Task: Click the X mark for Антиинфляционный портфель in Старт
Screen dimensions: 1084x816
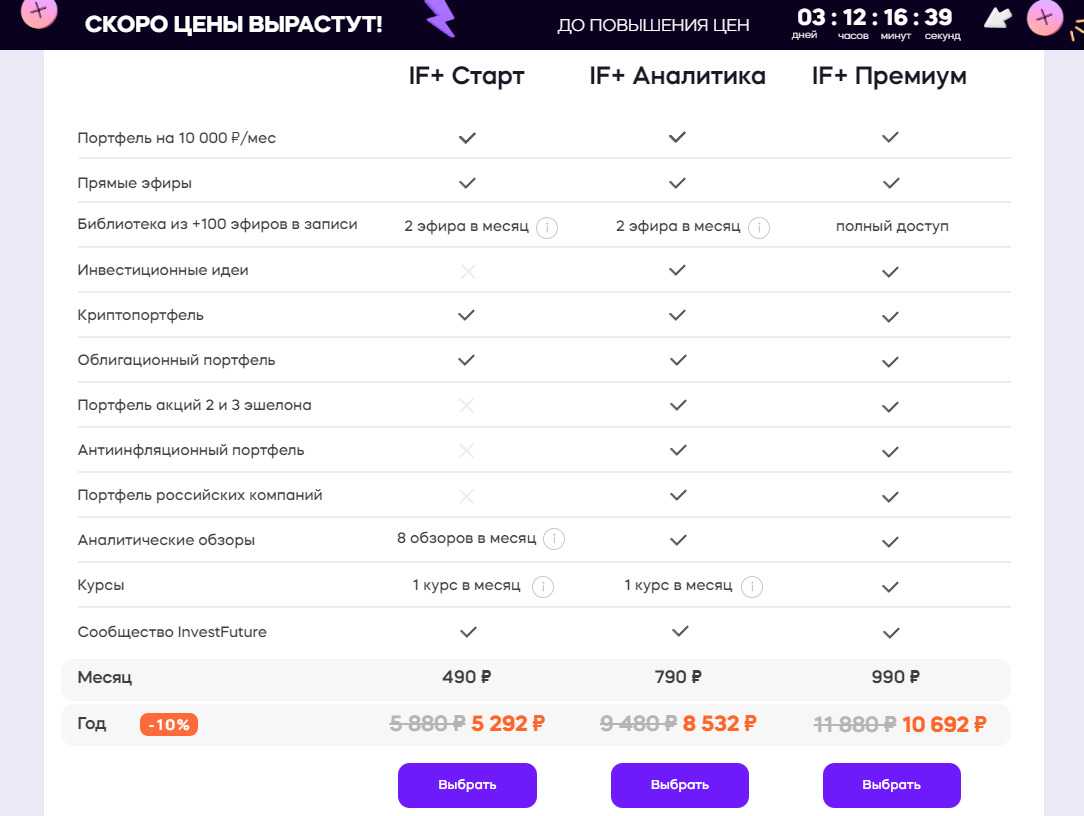Action: click(466, 450)
